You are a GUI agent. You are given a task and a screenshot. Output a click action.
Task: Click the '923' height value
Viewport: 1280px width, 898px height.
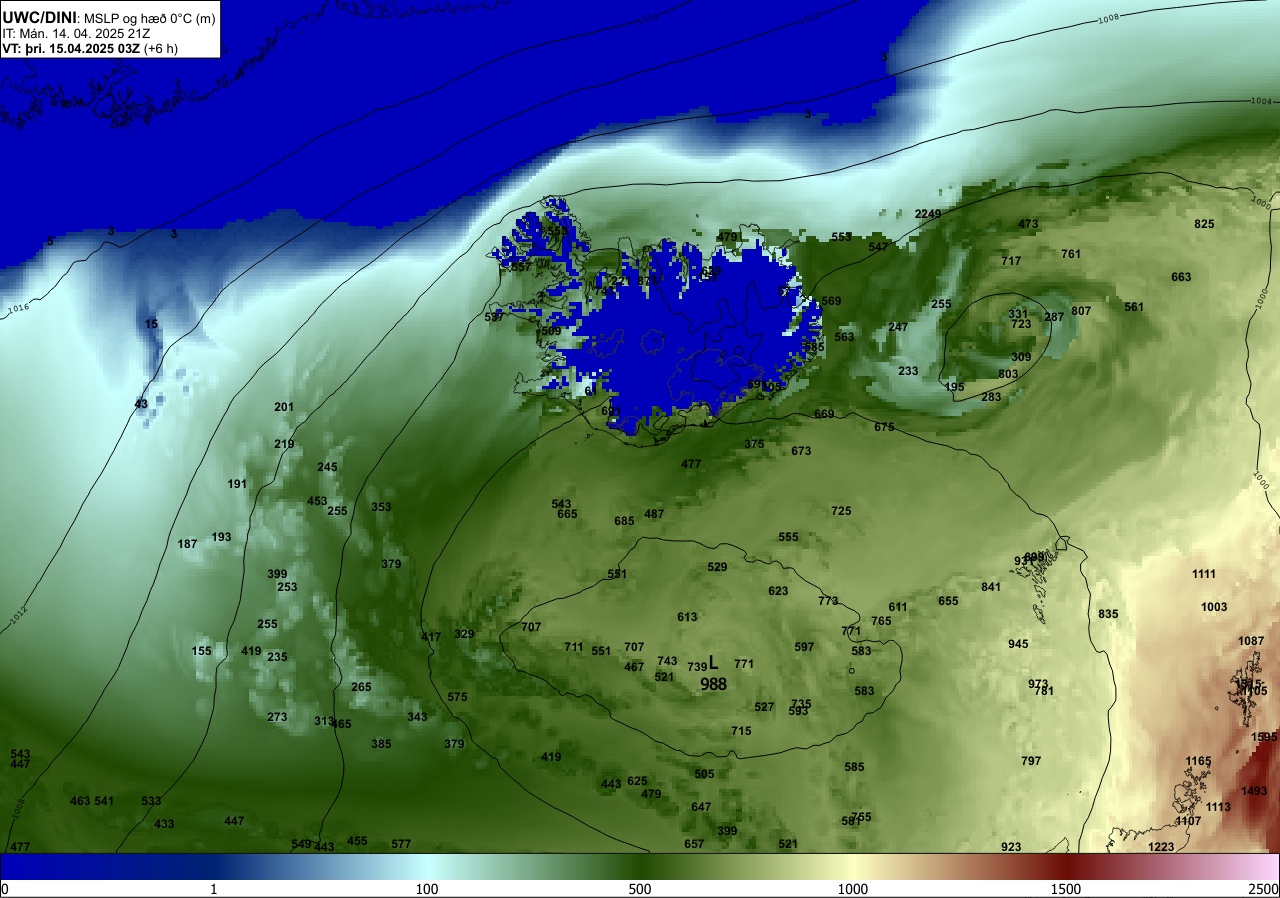1011,847
